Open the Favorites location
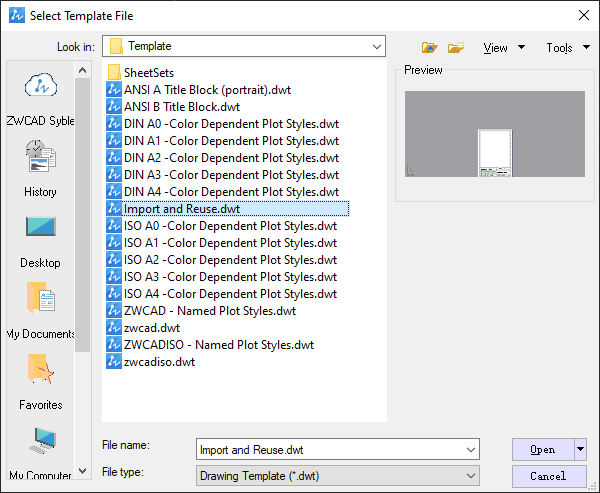This screenshot has width=600, height=493. [x=41, y=382]
